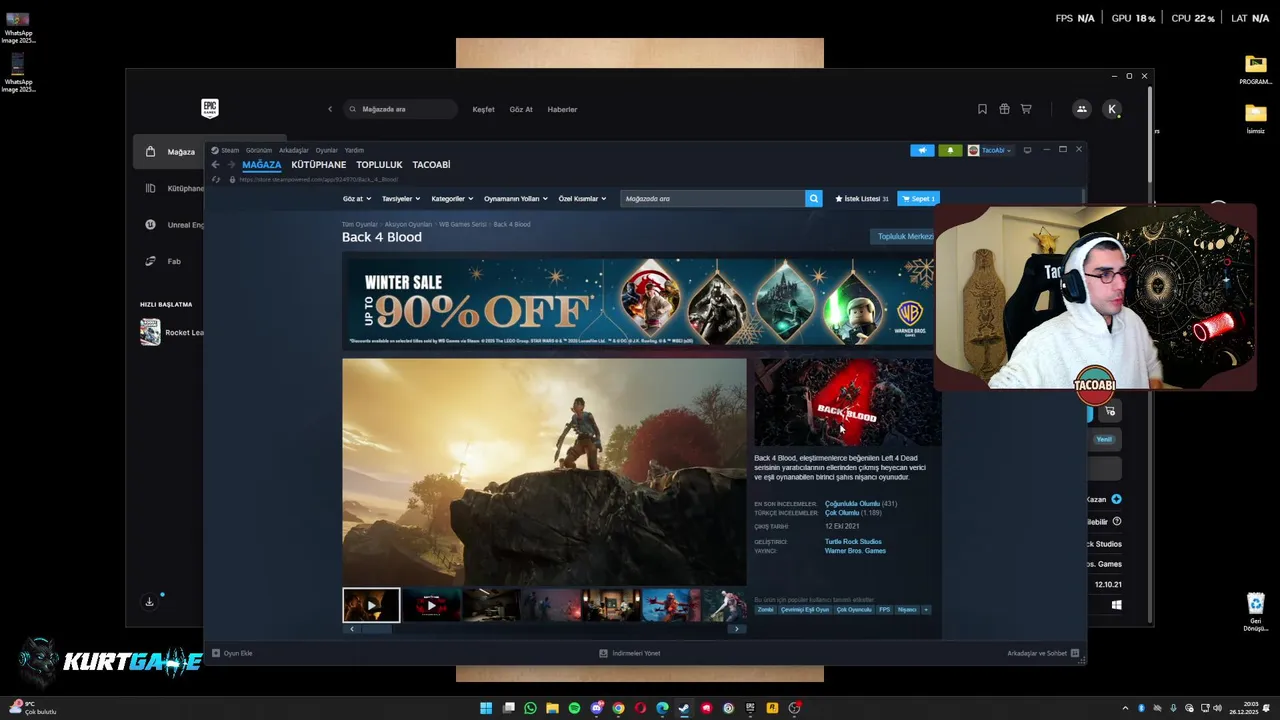Select the second trailer thumbnail
1280x720 pixels.
[x=431, y=605]
